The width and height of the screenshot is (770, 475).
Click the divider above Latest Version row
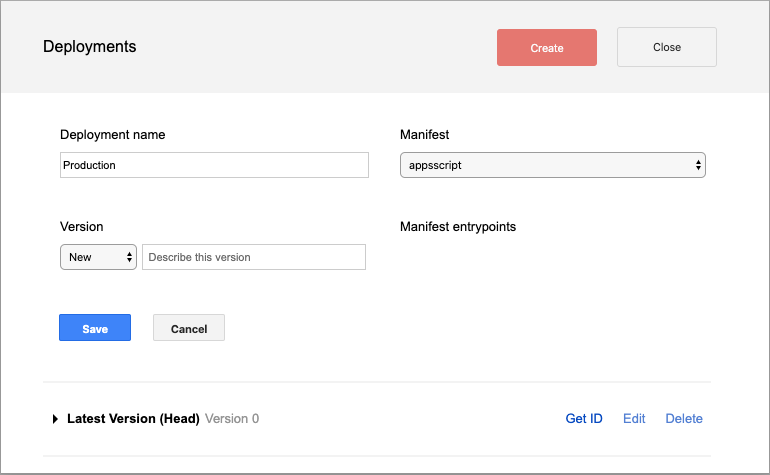pos(377,382)
